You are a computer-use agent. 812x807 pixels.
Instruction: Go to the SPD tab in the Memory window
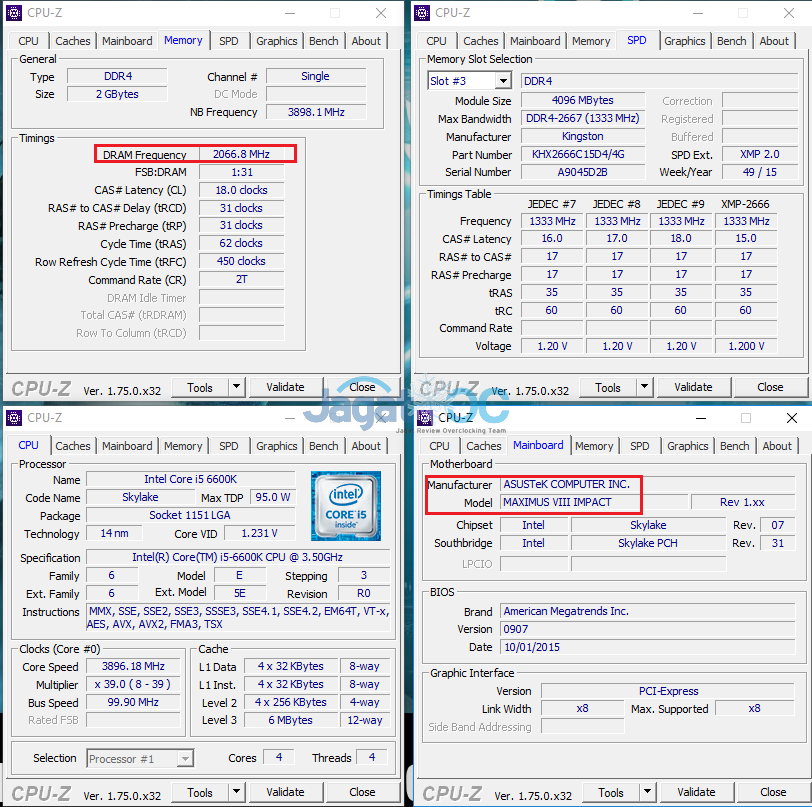pyautogui.click(x=228, y=41)
